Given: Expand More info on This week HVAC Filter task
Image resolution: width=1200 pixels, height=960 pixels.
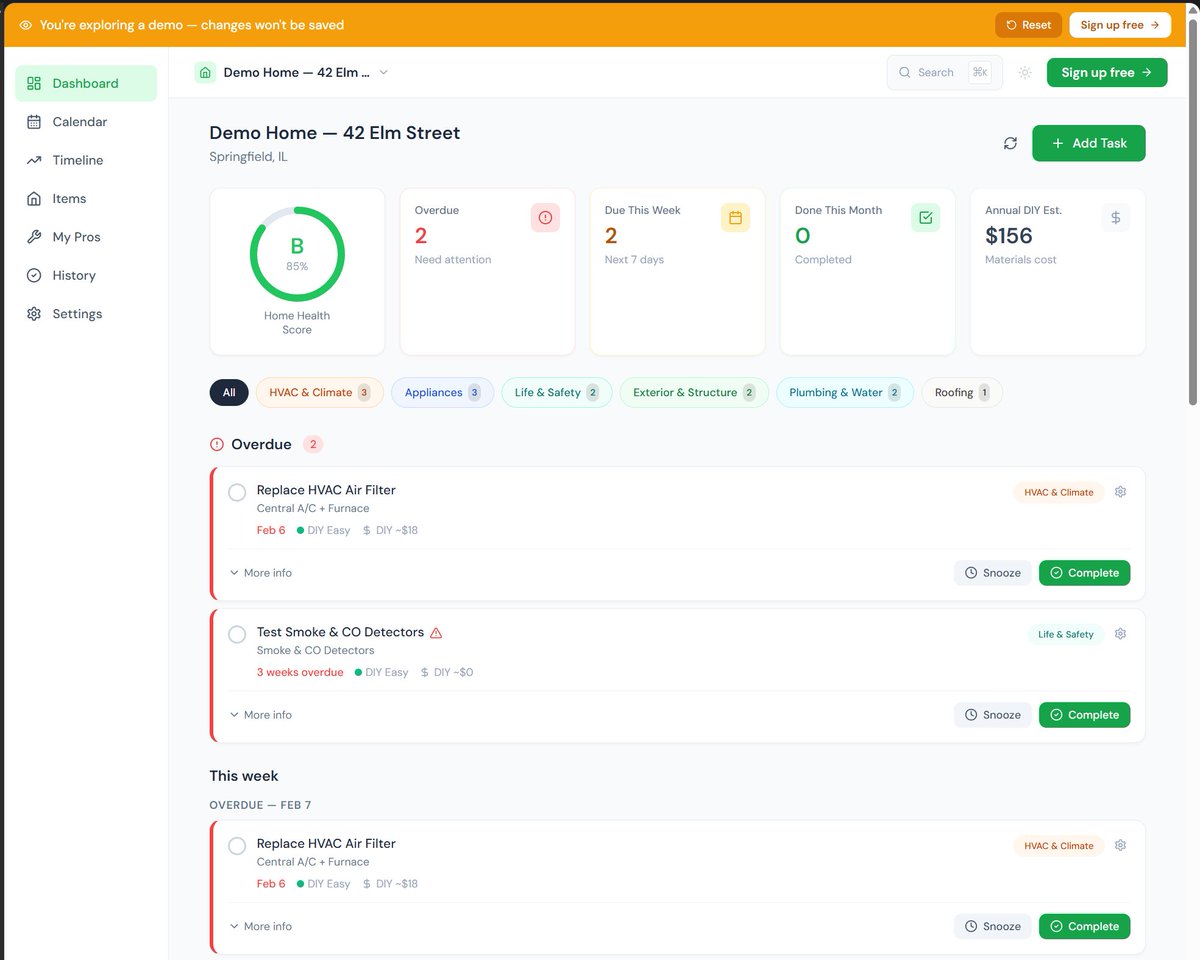Looking at the screenshot, I should [x=261, y=926].
